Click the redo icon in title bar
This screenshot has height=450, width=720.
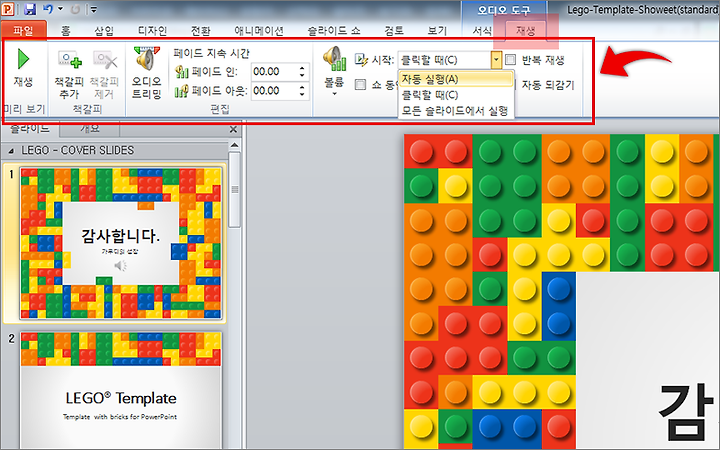[76, 9]
